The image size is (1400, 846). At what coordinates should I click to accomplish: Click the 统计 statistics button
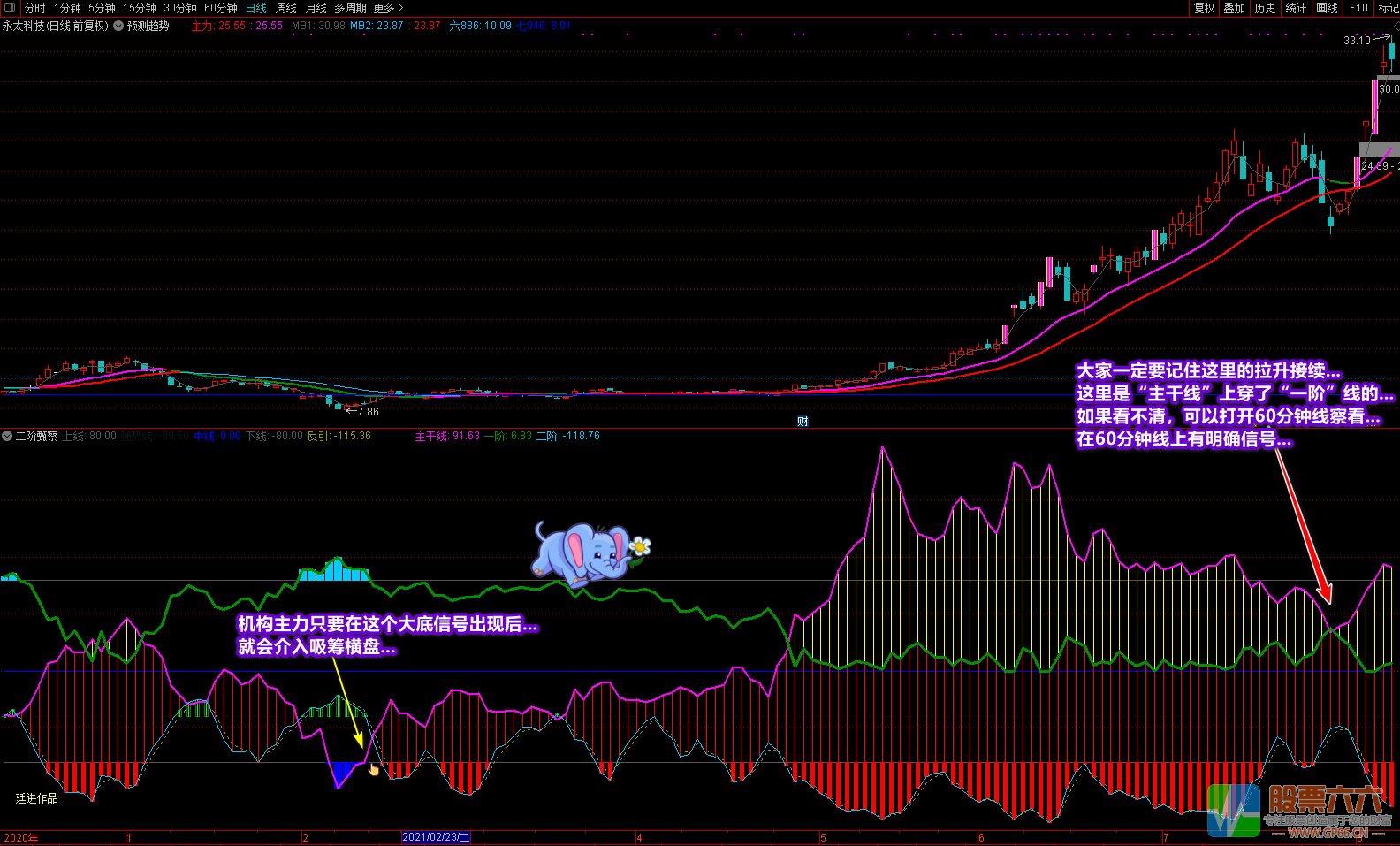click(x=1296, y=8)
